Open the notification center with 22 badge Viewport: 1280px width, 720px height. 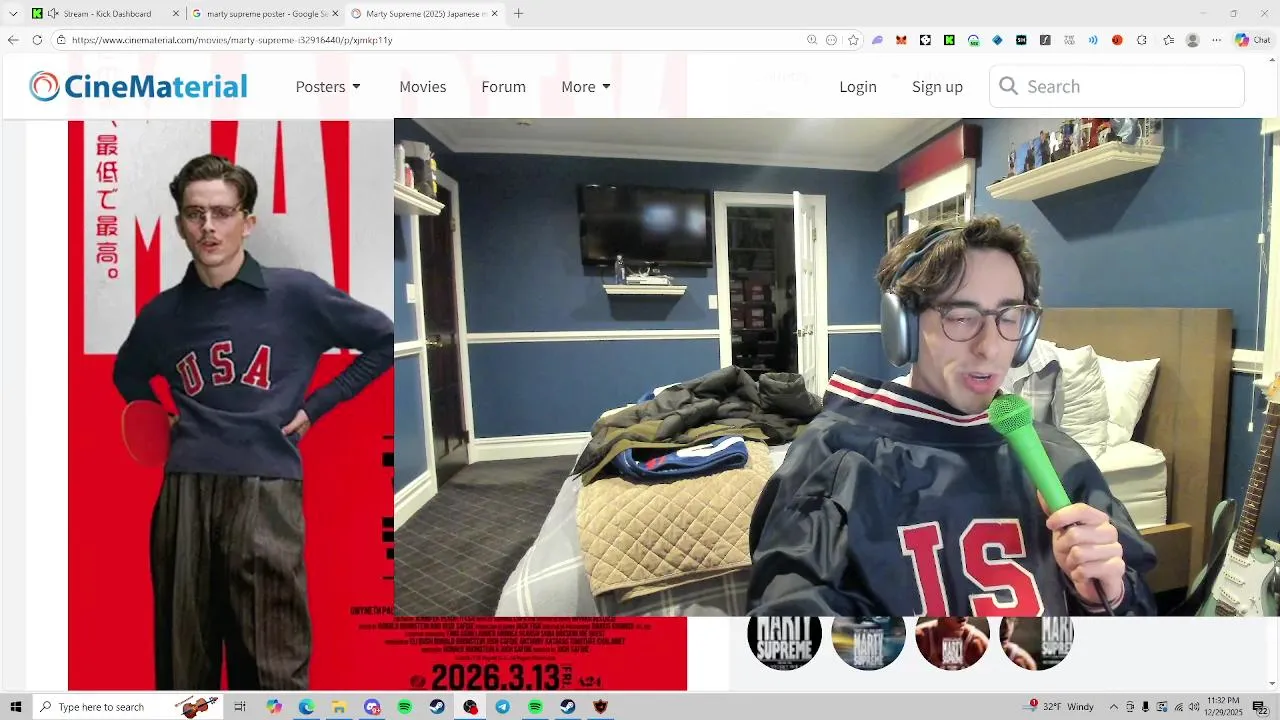pyautogui.click(x=1260, y=707)
